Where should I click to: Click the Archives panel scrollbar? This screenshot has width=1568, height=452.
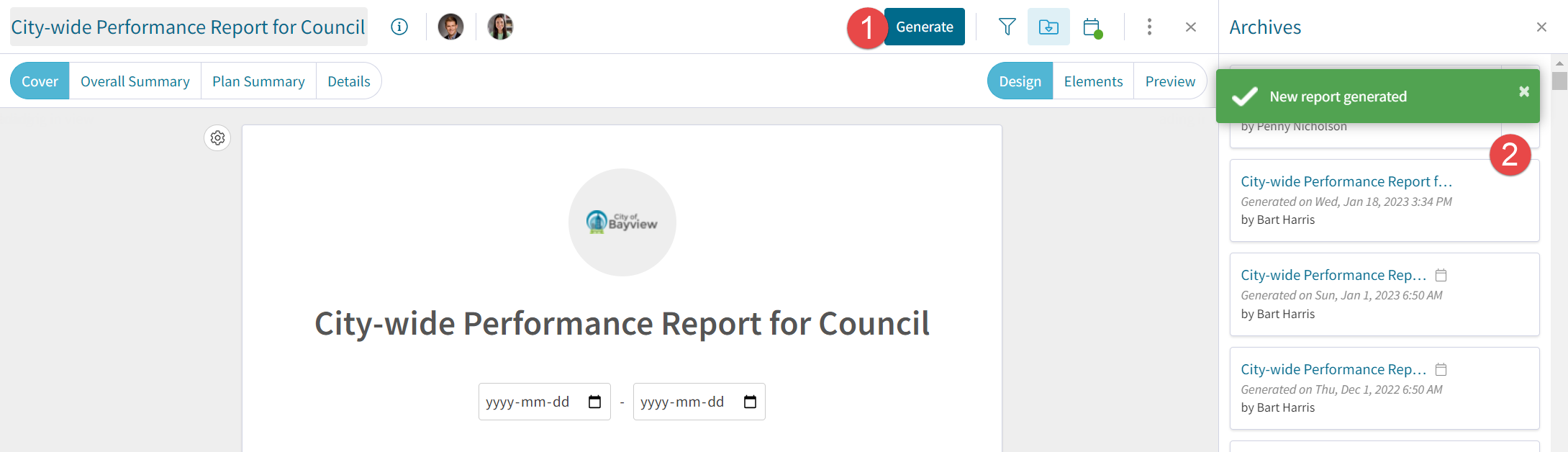pos(1559,81)
